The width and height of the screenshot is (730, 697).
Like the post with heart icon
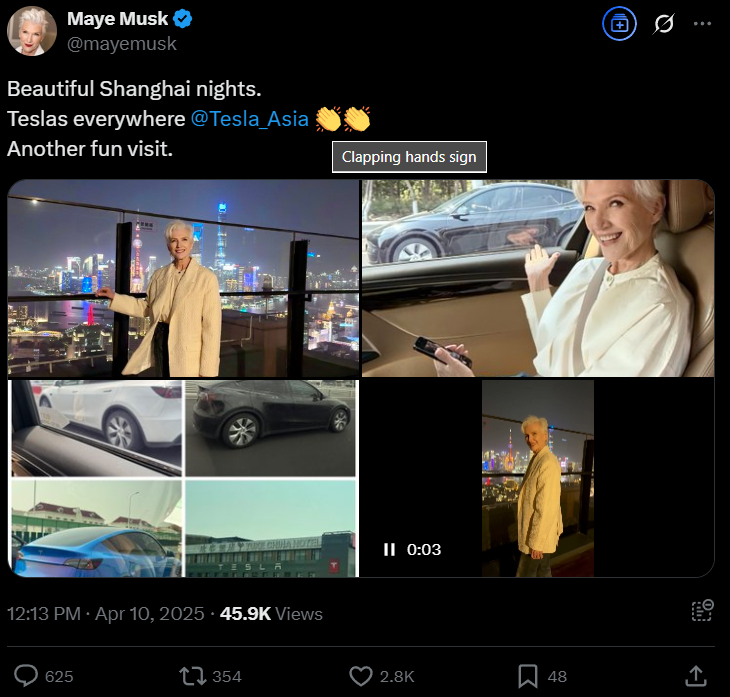361,676
